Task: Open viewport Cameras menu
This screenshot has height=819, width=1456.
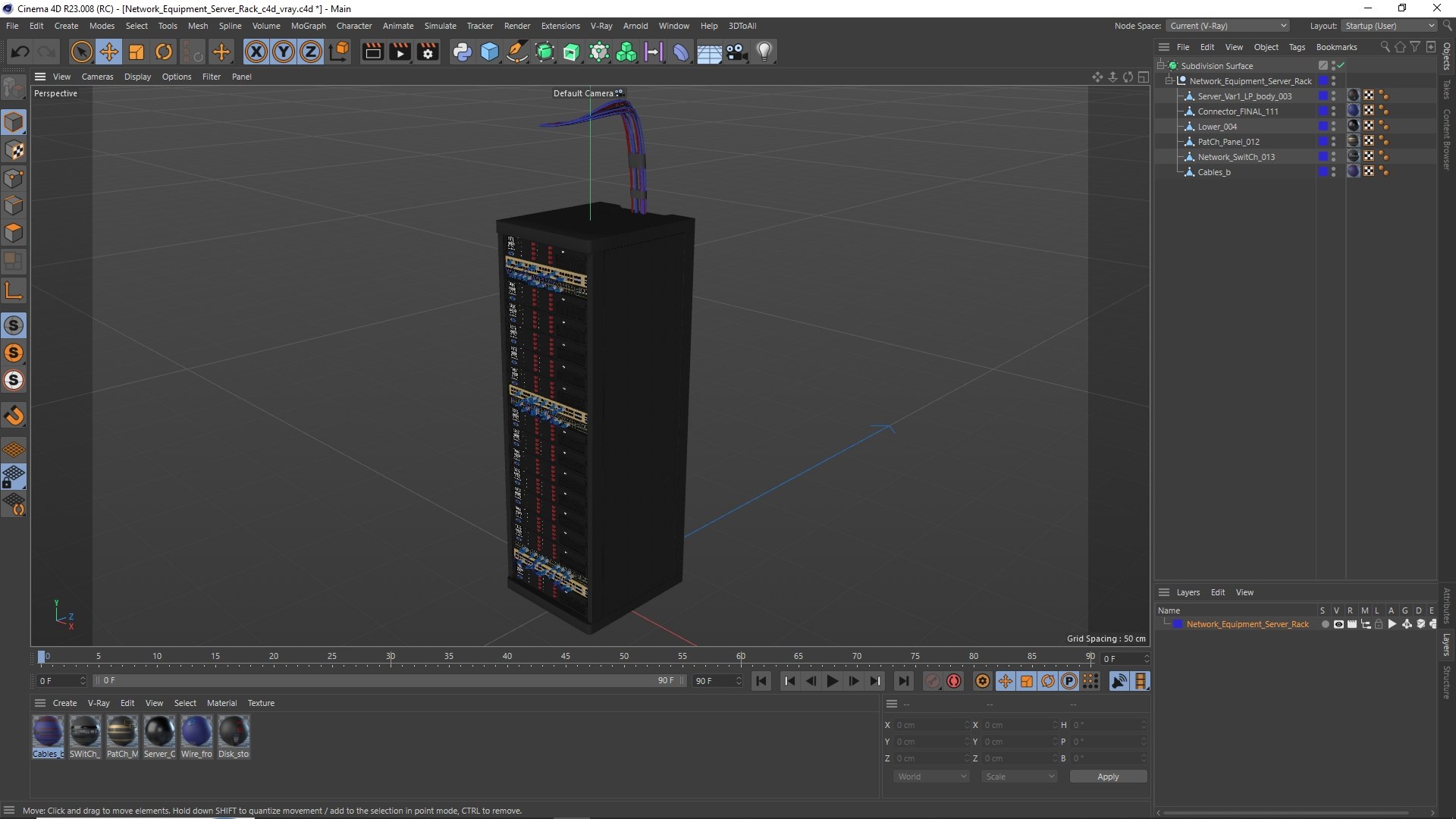Action: [x=97, y=77]
